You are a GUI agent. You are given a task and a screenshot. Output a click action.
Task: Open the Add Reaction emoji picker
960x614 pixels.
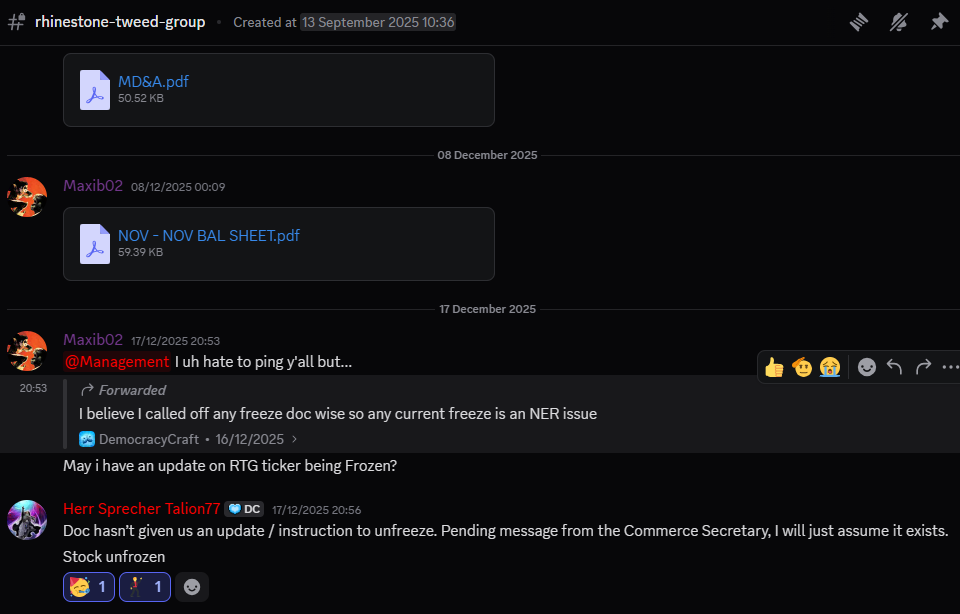coord(867,367)
